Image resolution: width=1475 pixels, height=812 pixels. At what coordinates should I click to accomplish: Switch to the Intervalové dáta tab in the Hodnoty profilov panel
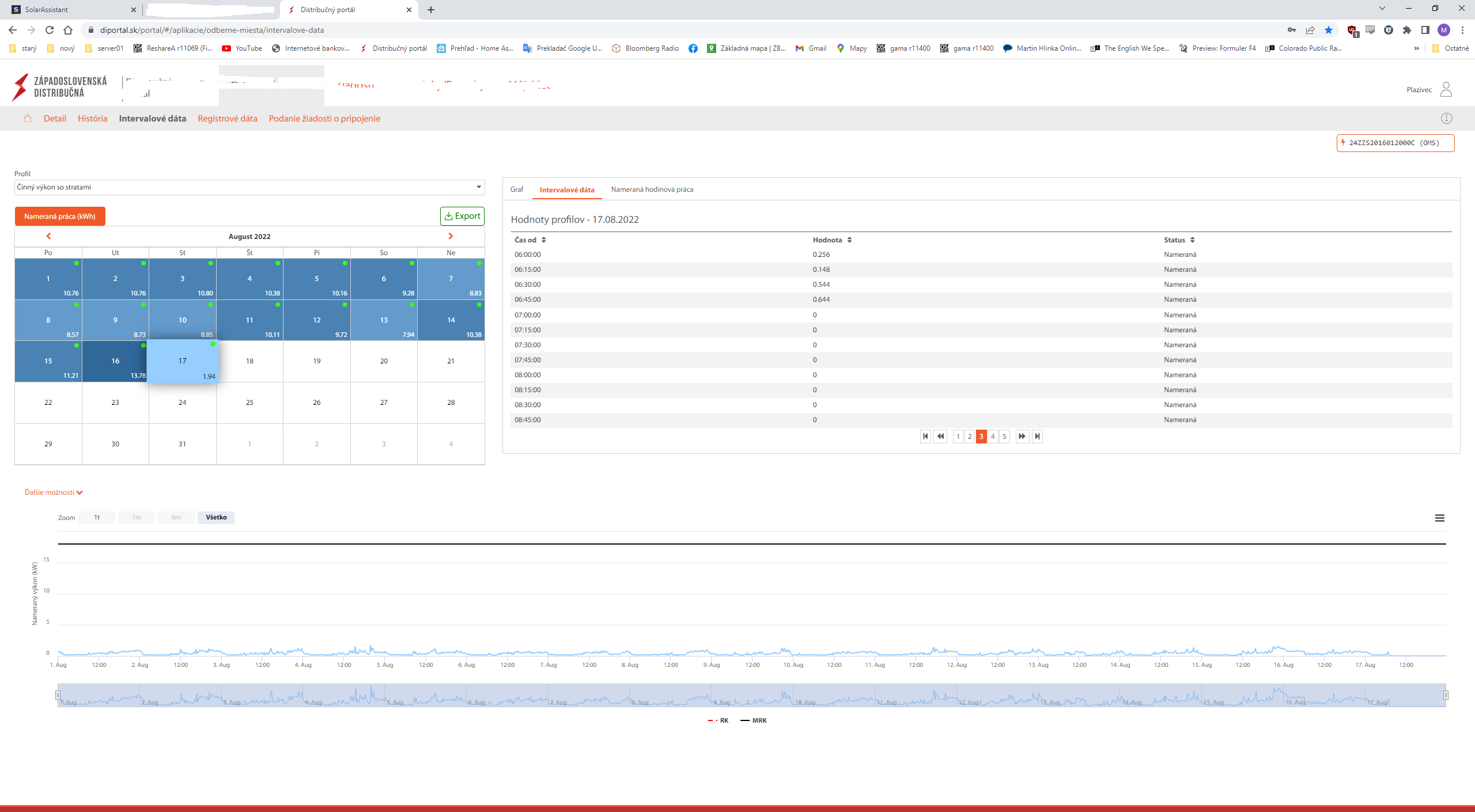tap(567, 189)
